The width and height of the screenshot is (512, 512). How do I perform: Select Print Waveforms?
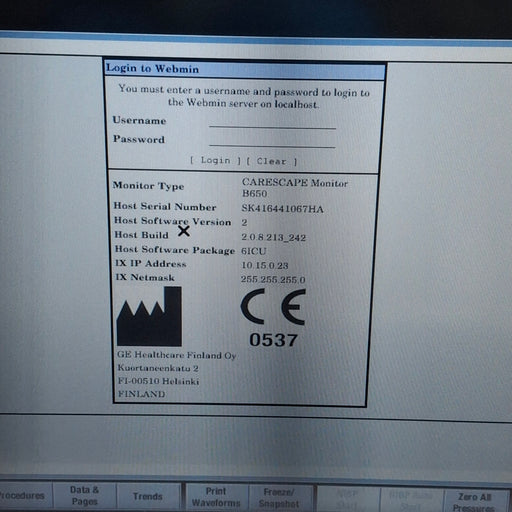(216, 497)
